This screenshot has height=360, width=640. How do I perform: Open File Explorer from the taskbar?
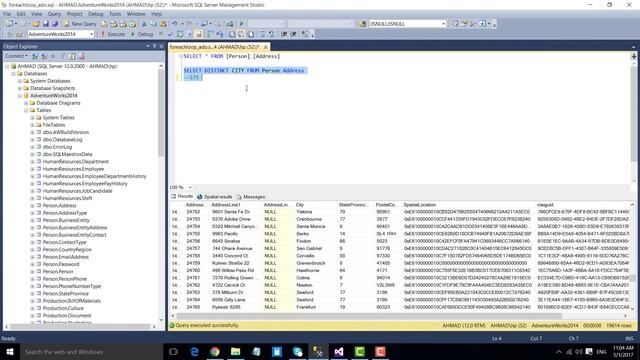pyautogui.click(x=236, y=352)
